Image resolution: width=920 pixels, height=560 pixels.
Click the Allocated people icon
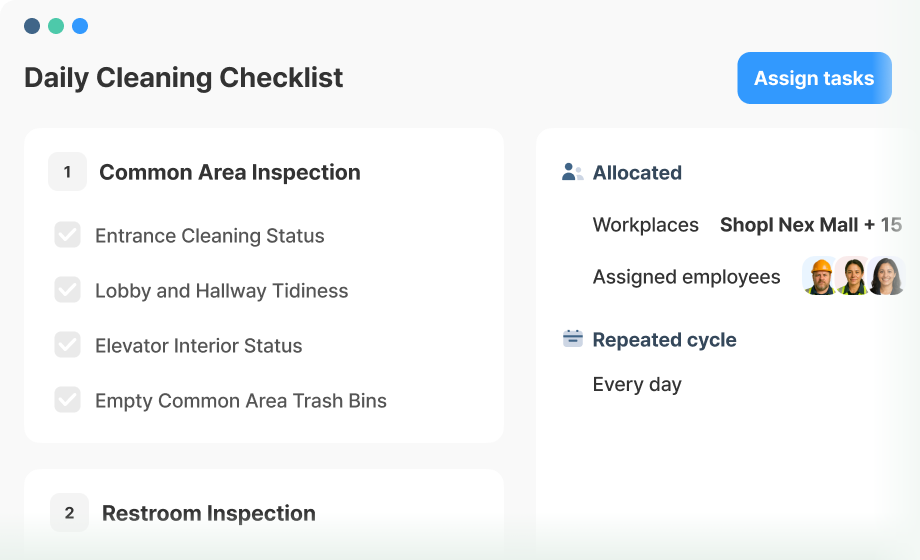click(572, 172)
